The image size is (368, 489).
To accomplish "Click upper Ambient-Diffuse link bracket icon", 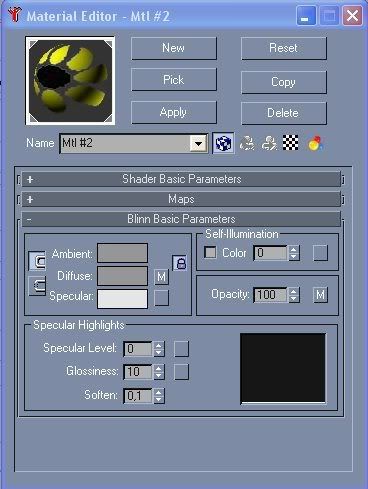I will tap(37, 261).
